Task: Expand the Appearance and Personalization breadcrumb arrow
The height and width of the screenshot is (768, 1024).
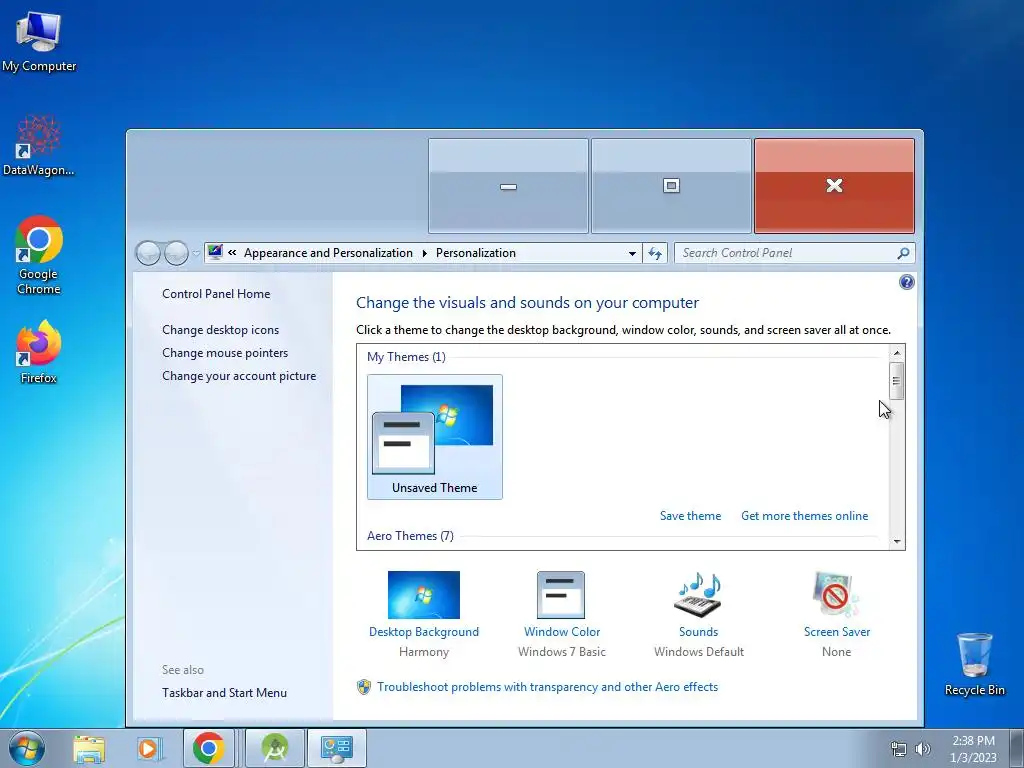Action: [424, 253]
